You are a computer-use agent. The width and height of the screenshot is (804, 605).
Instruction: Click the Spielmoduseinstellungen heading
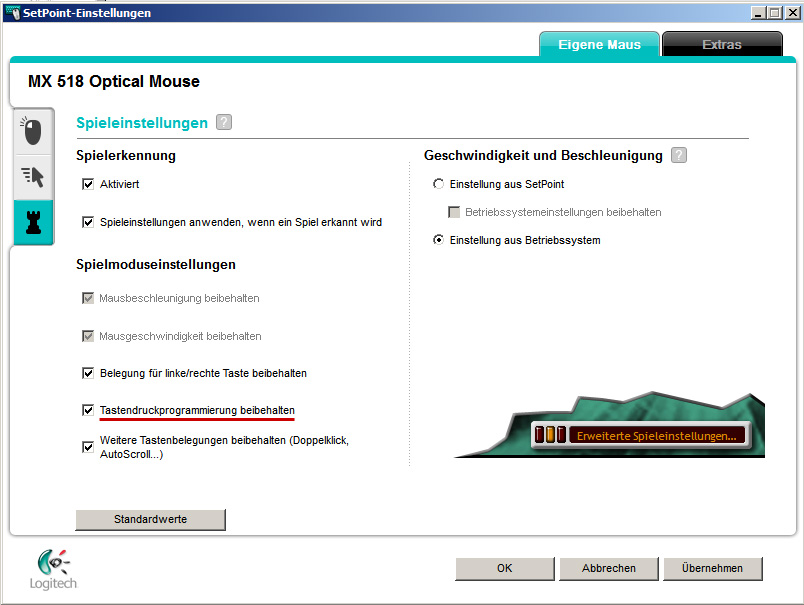tap(156, 265)
